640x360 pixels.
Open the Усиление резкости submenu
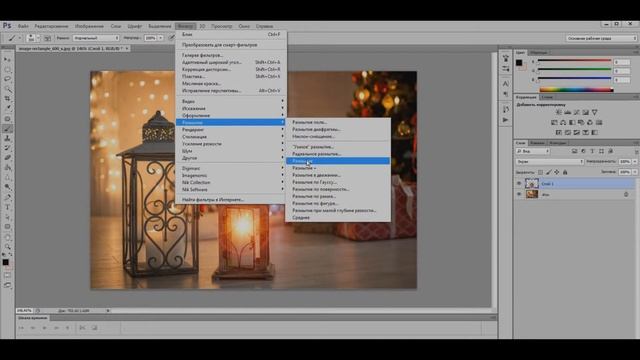click(x=231, y=144)
